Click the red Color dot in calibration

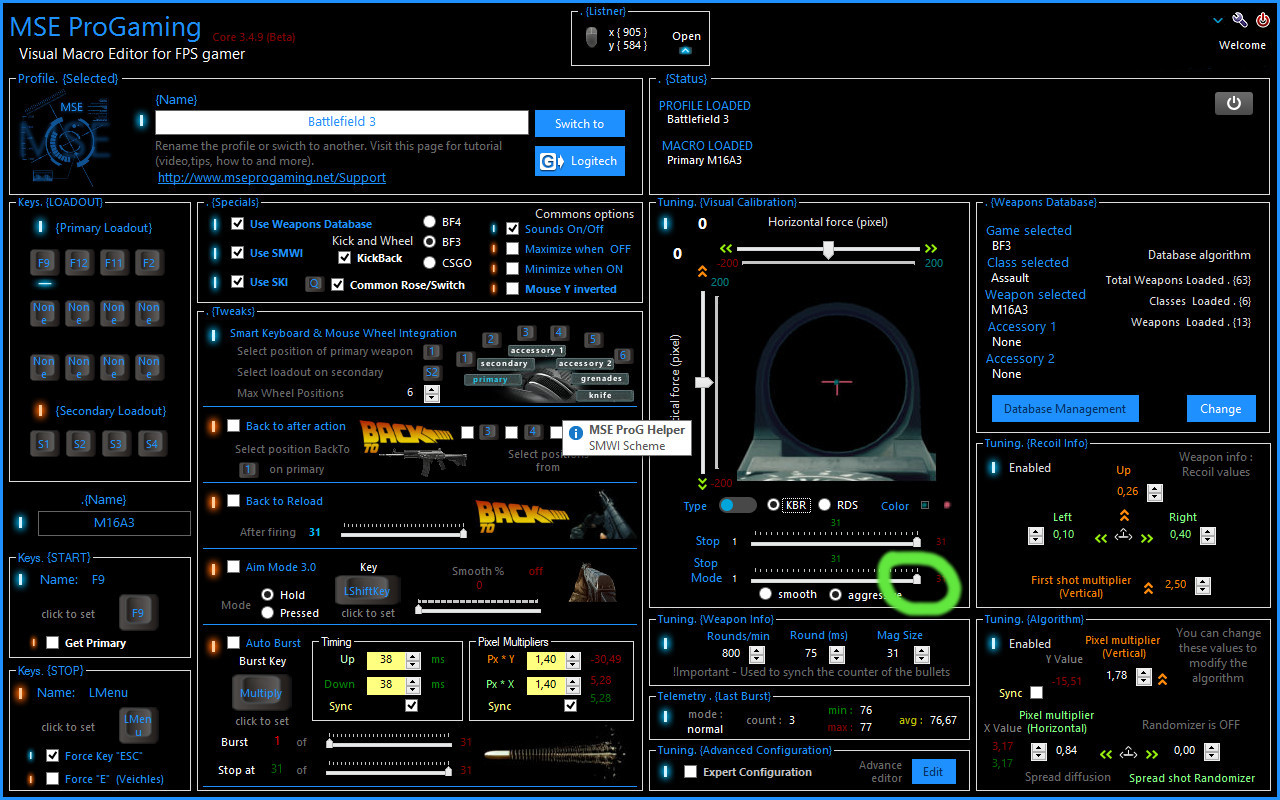pos(947,505)
